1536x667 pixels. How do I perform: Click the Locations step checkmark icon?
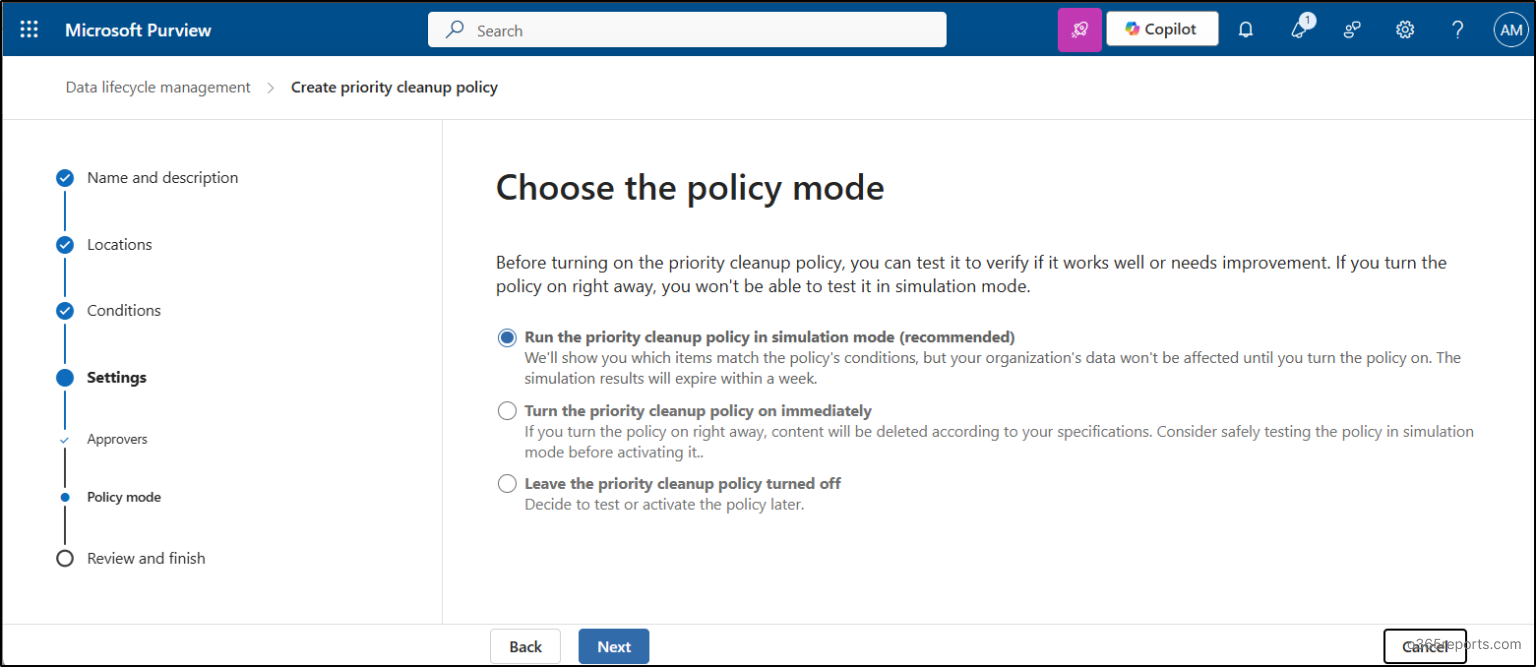(x=65, y=245)
